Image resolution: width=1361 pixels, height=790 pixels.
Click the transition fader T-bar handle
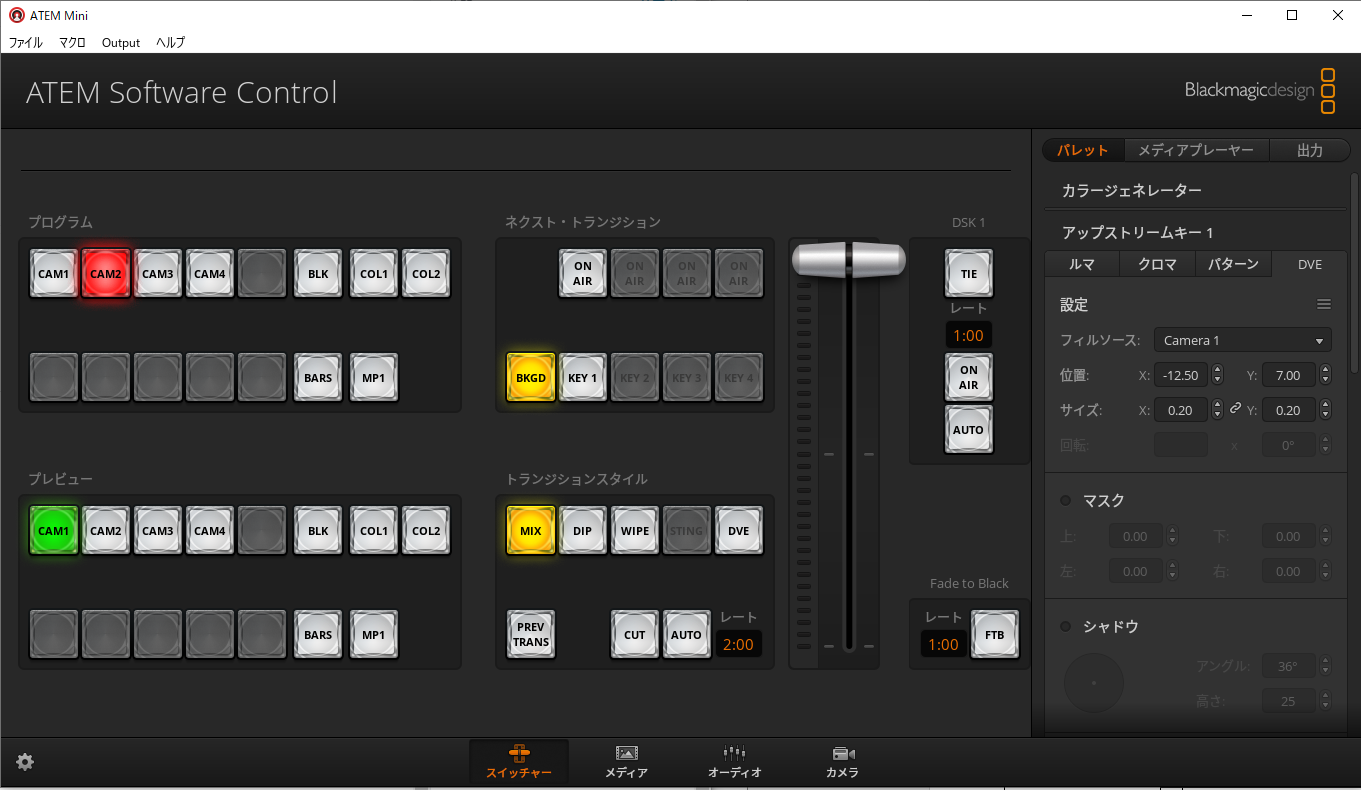(849, 260)
